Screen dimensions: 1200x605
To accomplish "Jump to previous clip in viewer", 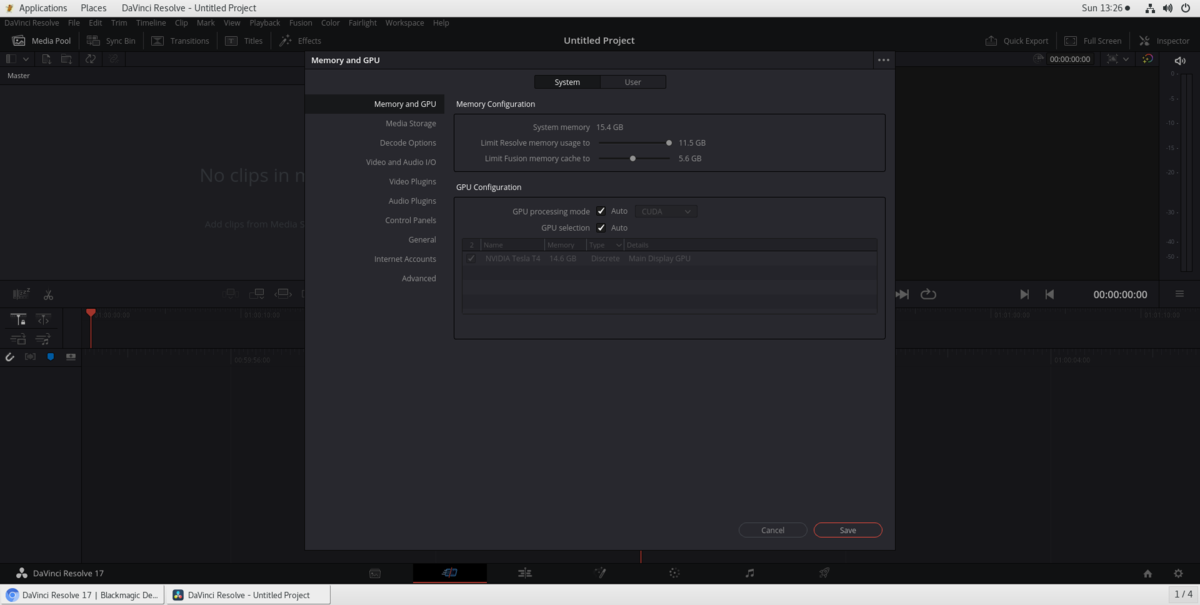I will coord(1049,294).
